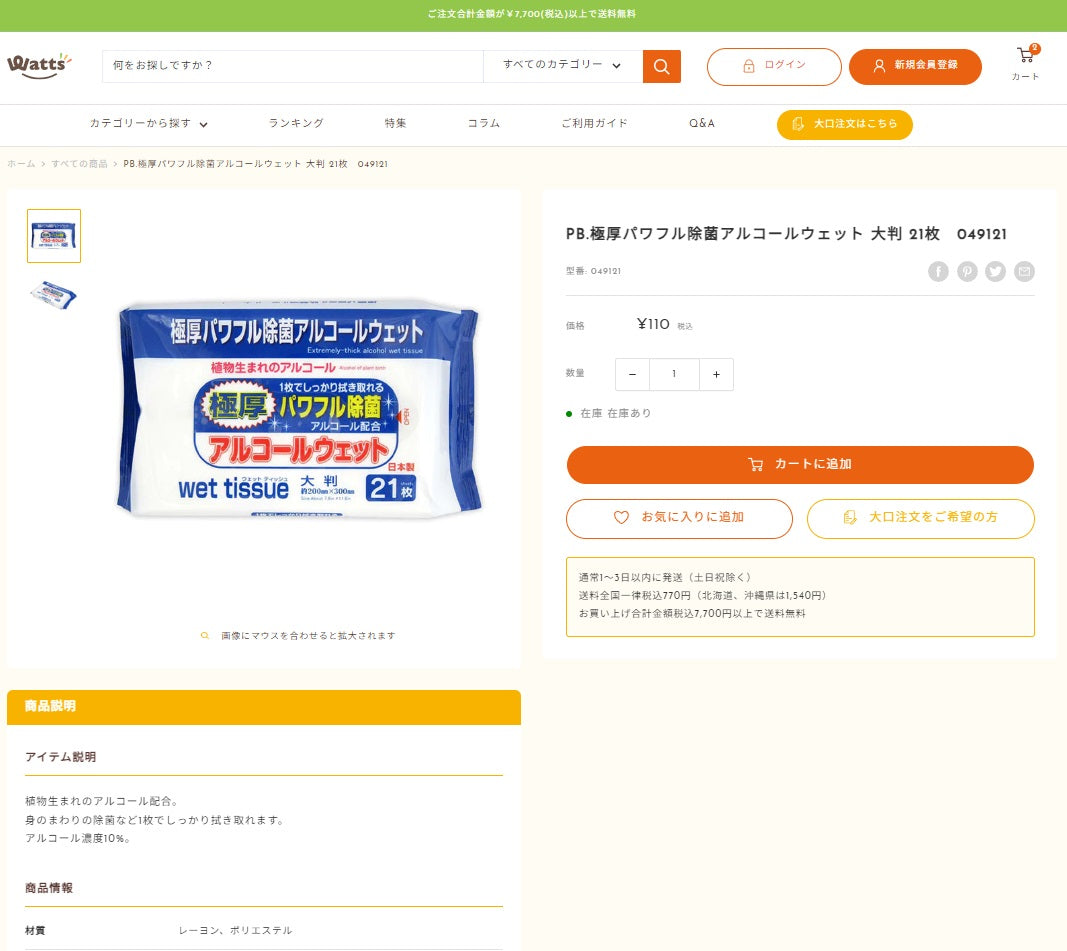Click すべての商品 breadcrumb link
The width and height of the screenshot is (1067, 951).
click(79, 164)
